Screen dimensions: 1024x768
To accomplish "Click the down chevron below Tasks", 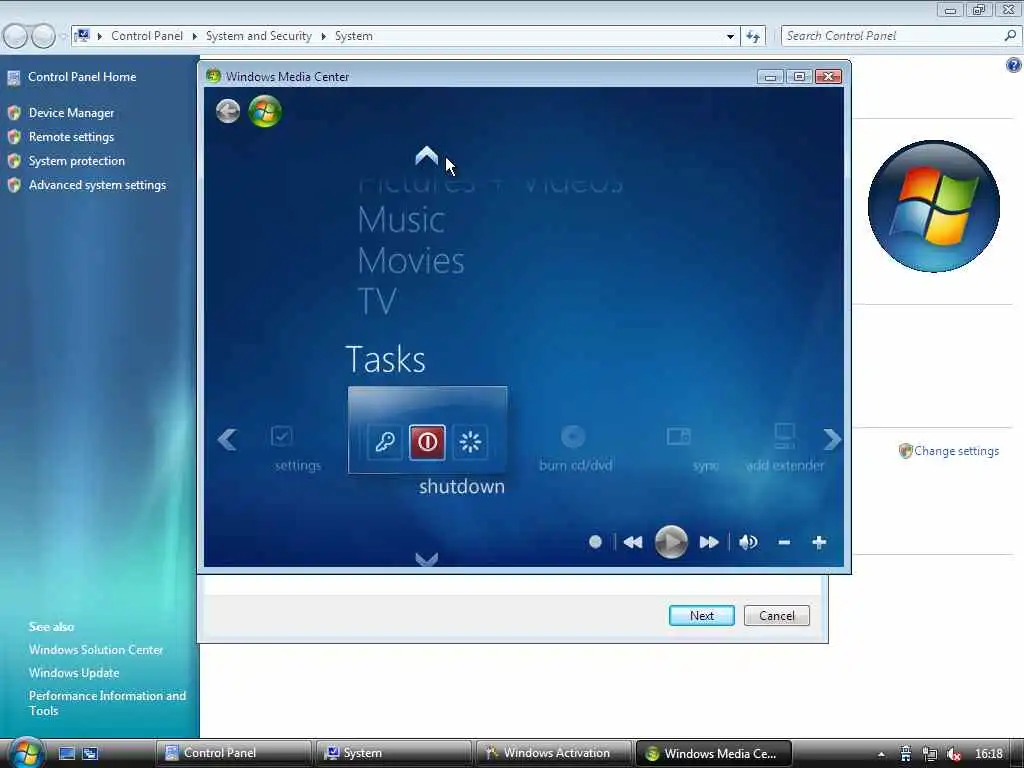I will (x=426, y=559).
